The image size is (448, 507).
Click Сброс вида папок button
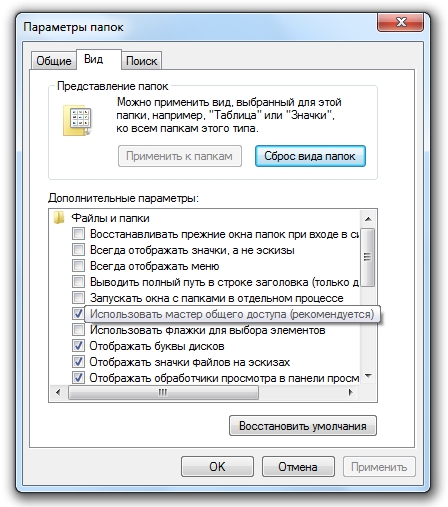[310, 156]
